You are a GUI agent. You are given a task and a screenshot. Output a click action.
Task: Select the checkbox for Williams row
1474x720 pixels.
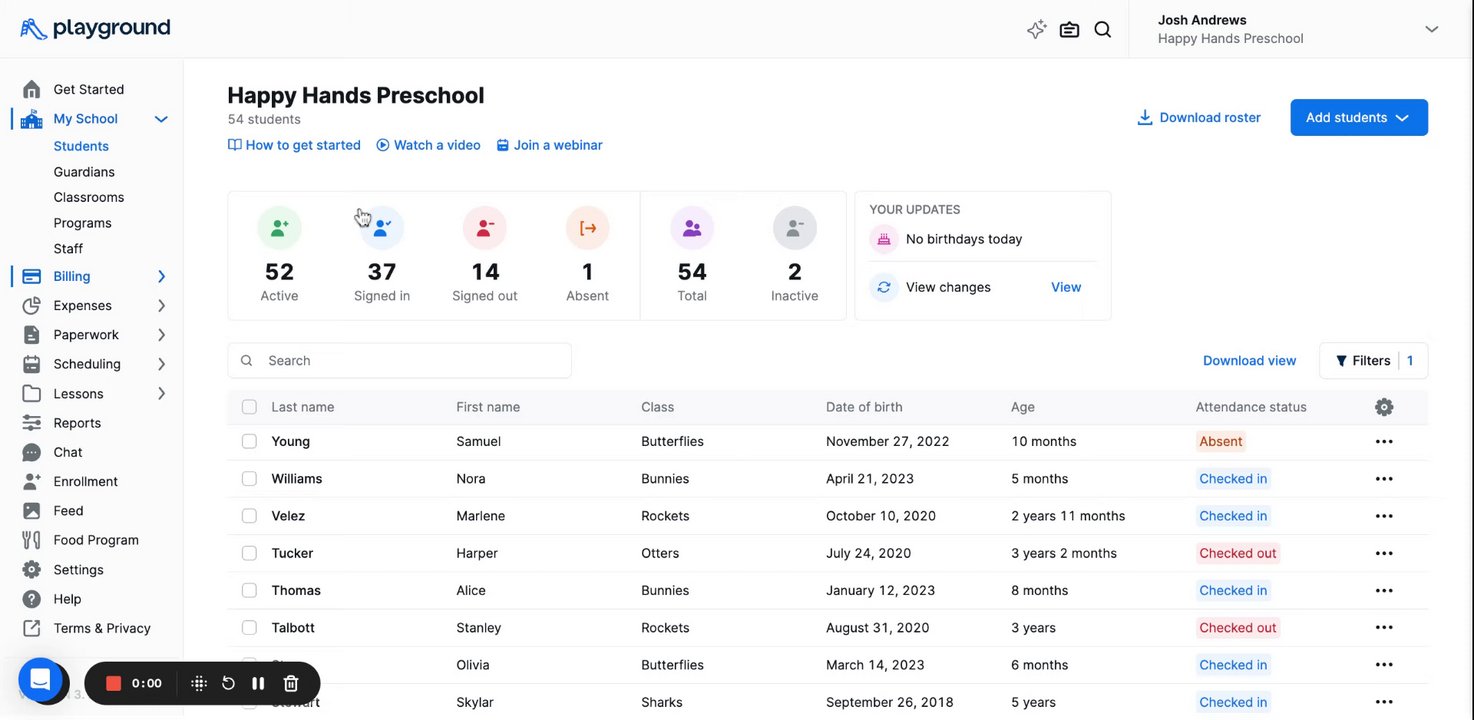pyautogui.click(x=249, y=479)
